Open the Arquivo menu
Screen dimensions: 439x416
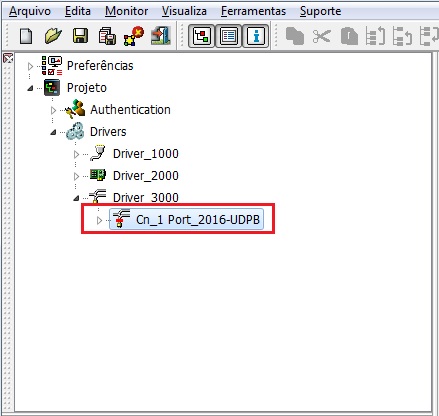[30, 11]
